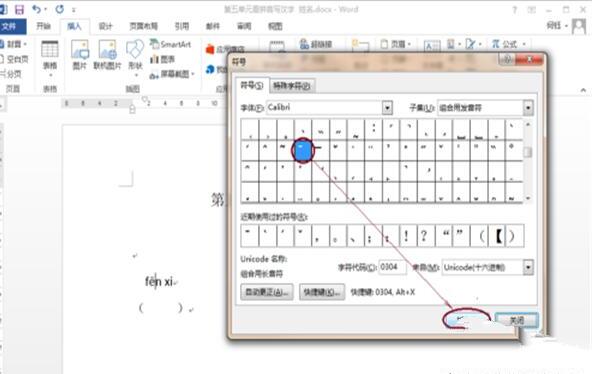
Task: Pick the 【 bracket recent symbol
Action: pyautogui.click(x=498, y=236)
